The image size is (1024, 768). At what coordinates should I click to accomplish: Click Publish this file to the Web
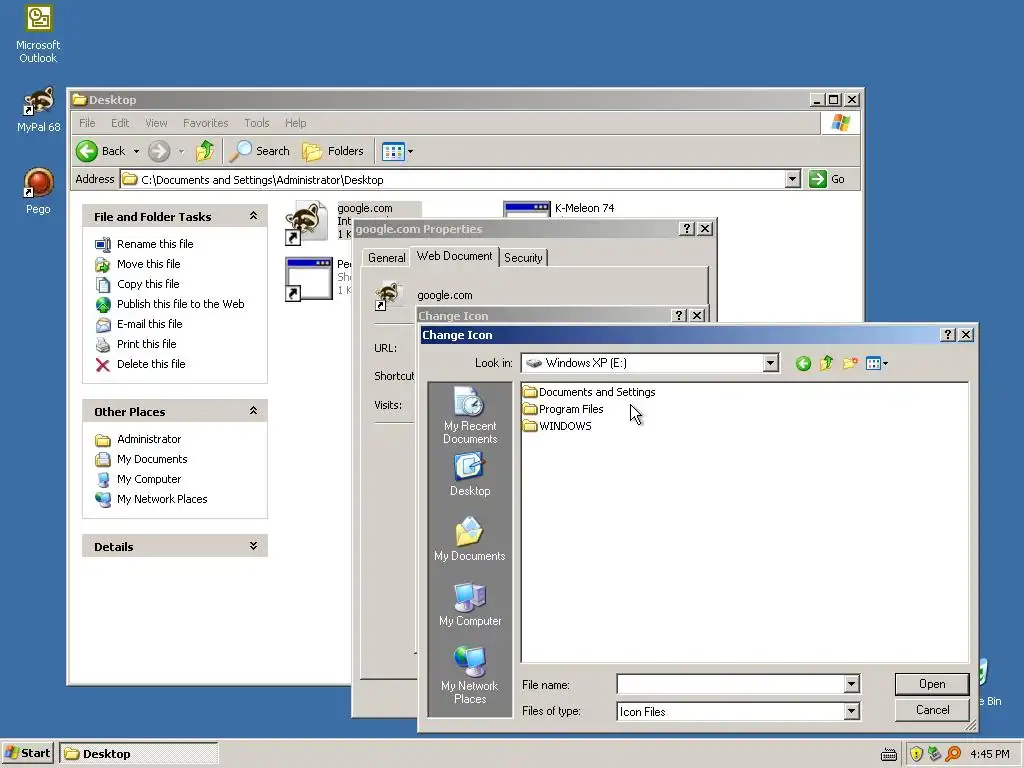click(x=170, y=304)
